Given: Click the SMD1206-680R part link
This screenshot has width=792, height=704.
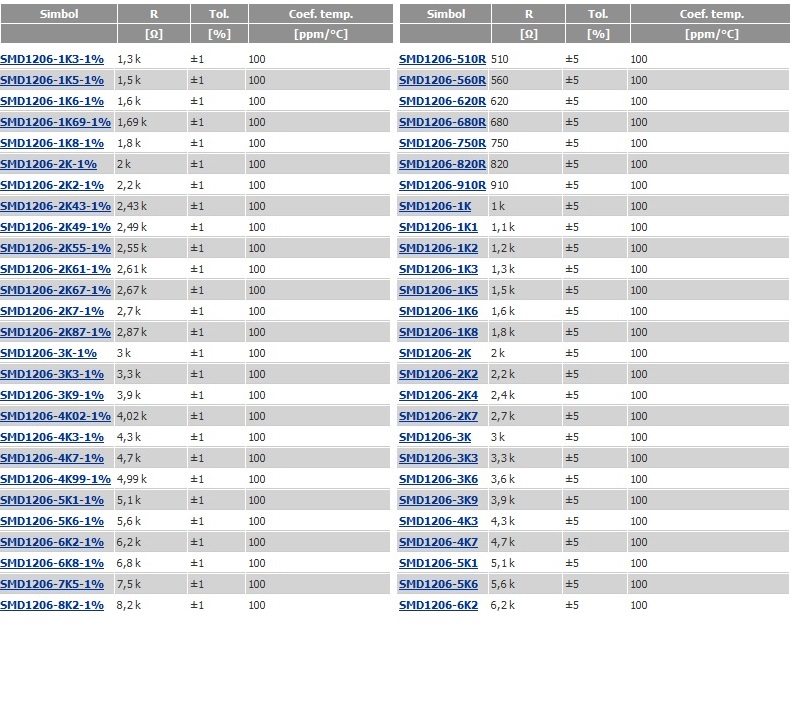Looking at the screenshot, I should pyautogui.click(x=442, y=122).
